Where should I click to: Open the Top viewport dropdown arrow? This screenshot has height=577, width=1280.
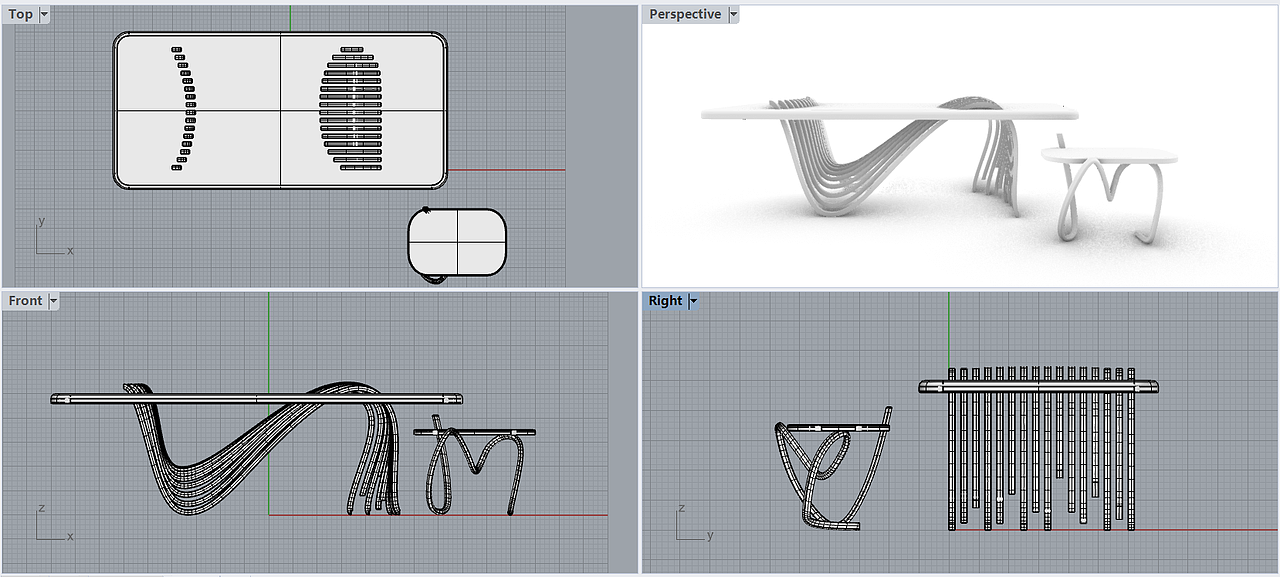(x=44, y=14)
